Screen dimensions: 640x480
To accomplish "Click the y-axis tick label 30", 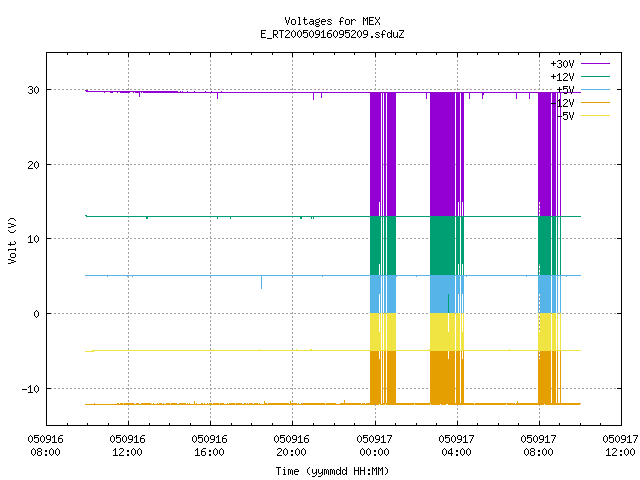I will [33, 90].
